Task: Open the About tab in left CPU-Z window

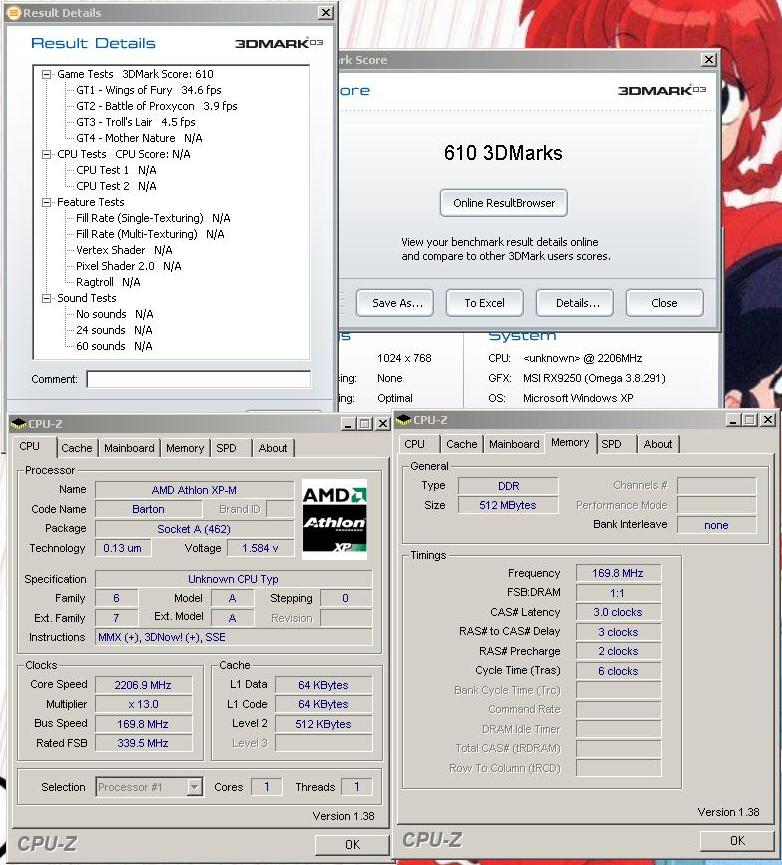Action: click(273, 448)
